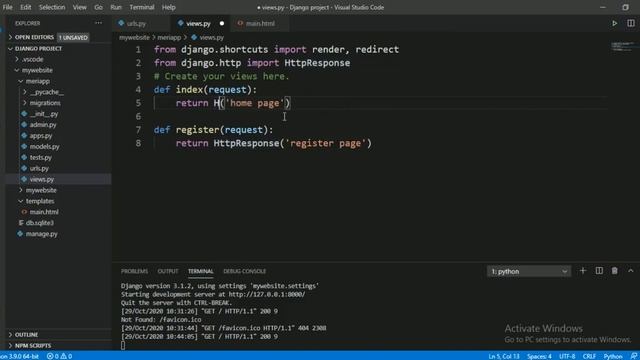This screenshot has height=360, width=640.
Task: Open tests.py in the explorer
Action: click(41, 158)
